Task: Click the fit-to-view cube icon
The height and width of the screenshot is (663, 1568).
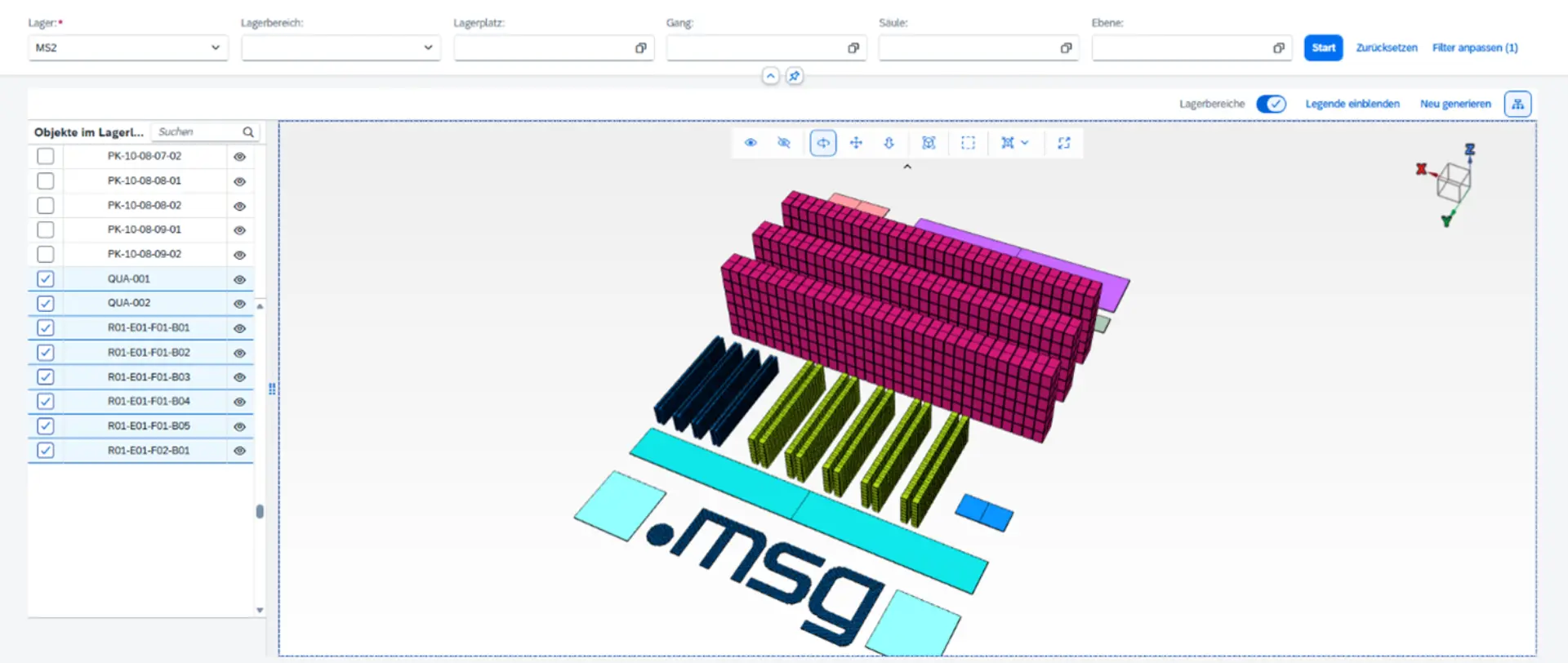Action: pyautogui.click(x=929, y=143)
